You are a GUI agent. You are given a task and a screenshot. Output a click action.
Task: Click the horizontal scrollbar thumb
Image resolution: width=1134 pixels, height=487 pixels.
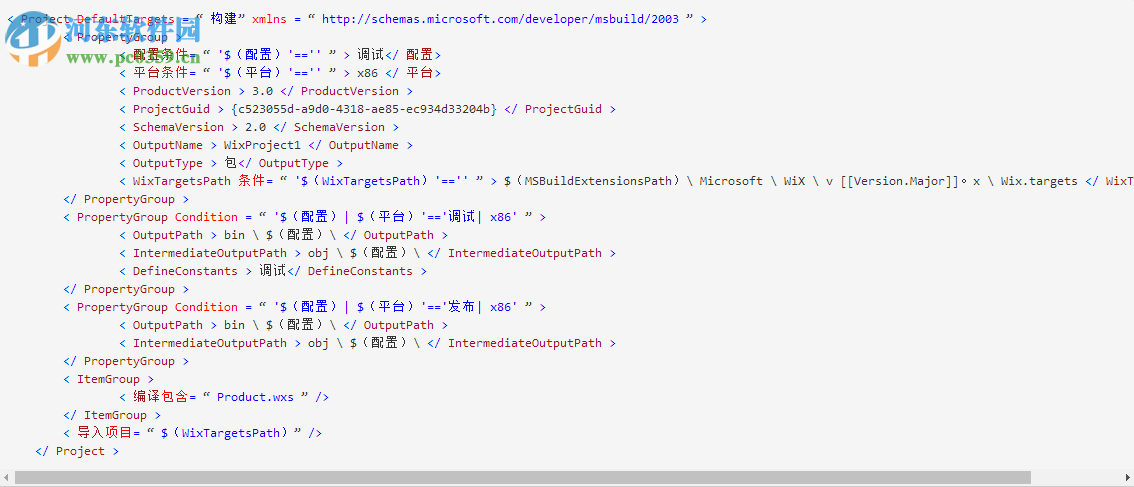[x=522, y=478]
